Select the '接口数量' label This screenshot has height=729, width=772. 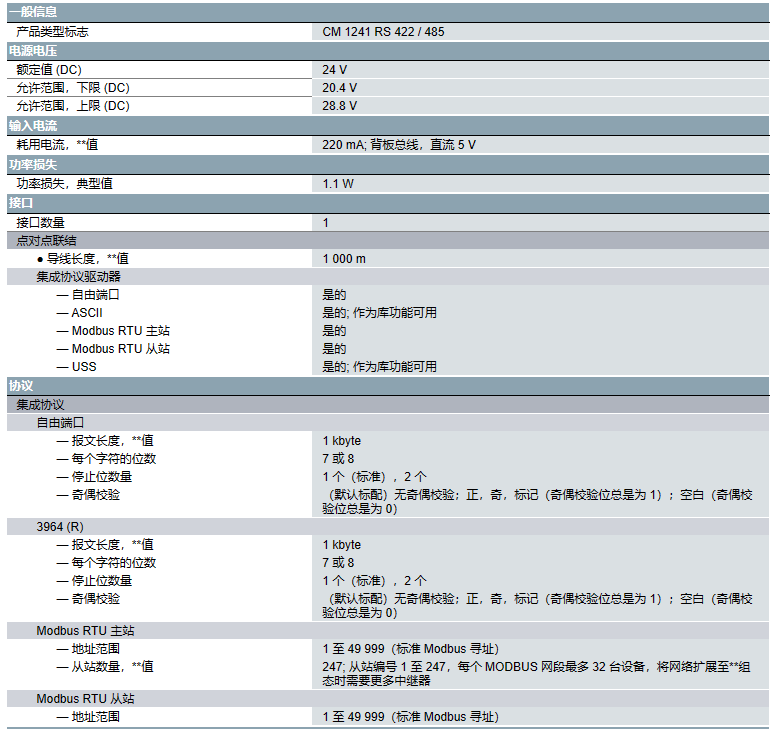click(x=40, y=223)
